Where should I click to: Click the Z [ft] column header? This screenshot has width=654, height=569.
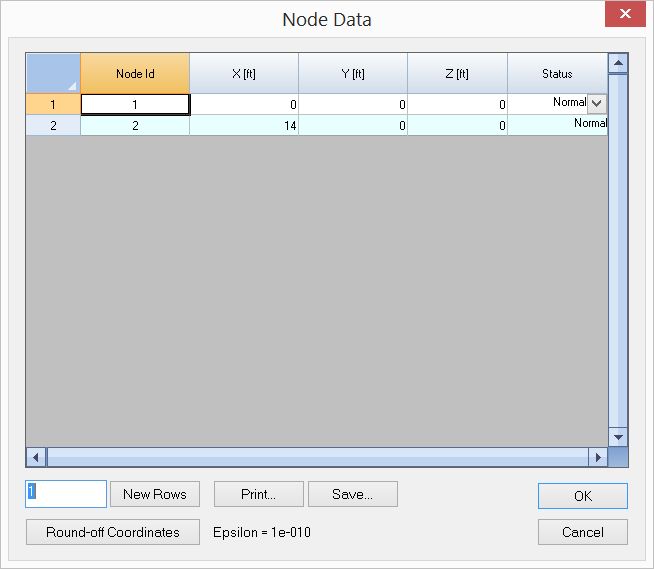(457, 73)
